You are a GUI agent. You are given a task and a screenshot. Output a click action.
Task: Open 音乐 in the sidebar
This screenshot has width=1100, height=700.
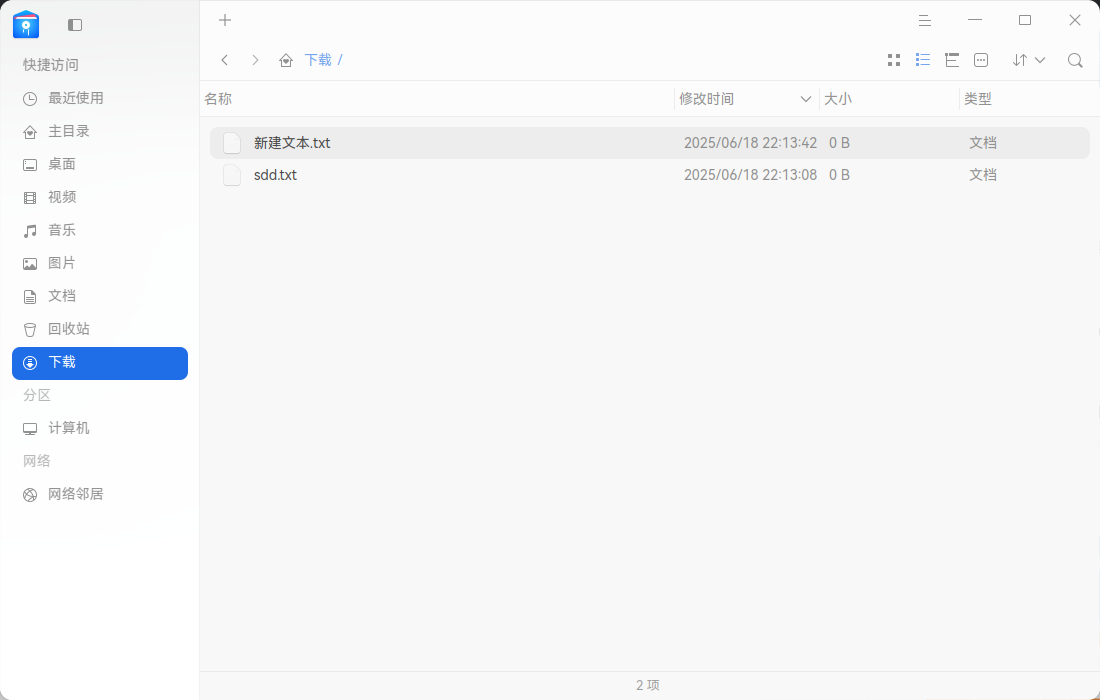click(100, 230)
